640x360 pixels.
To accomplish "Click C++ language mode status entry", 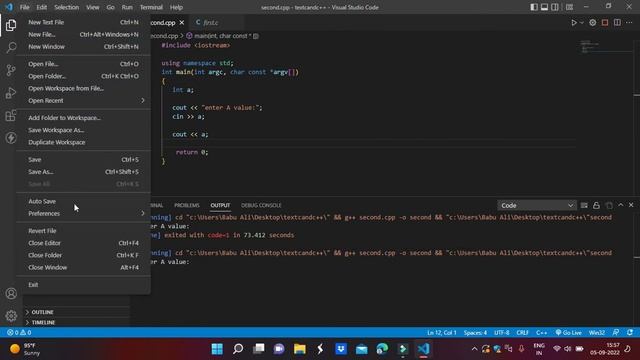I will 542,333.
